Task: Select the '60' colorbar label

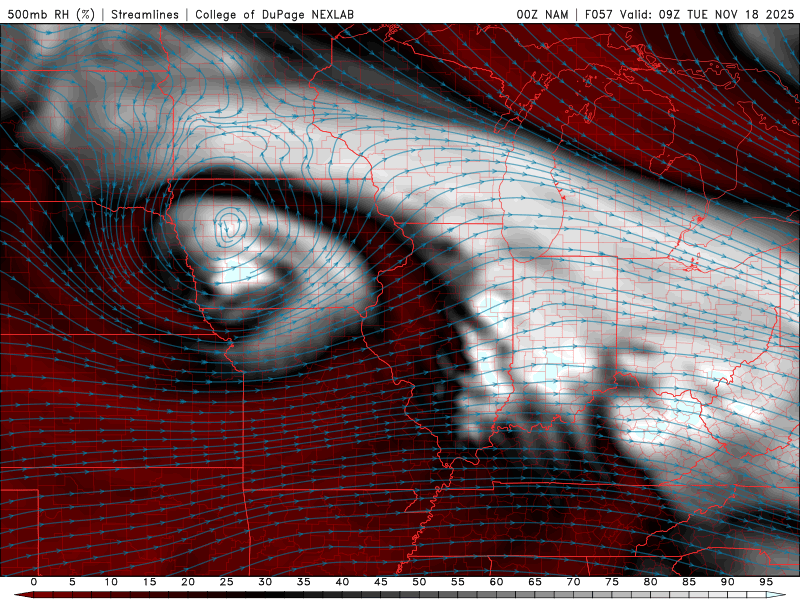Action: (496, 582)
